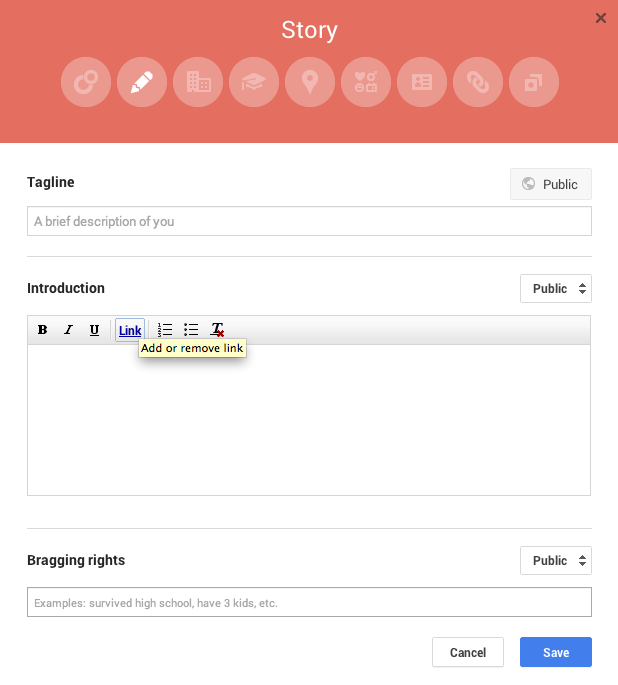Open the circles section icon
Image resolution: width=618 pixels, height=685 pixels.
pos(86,82)
